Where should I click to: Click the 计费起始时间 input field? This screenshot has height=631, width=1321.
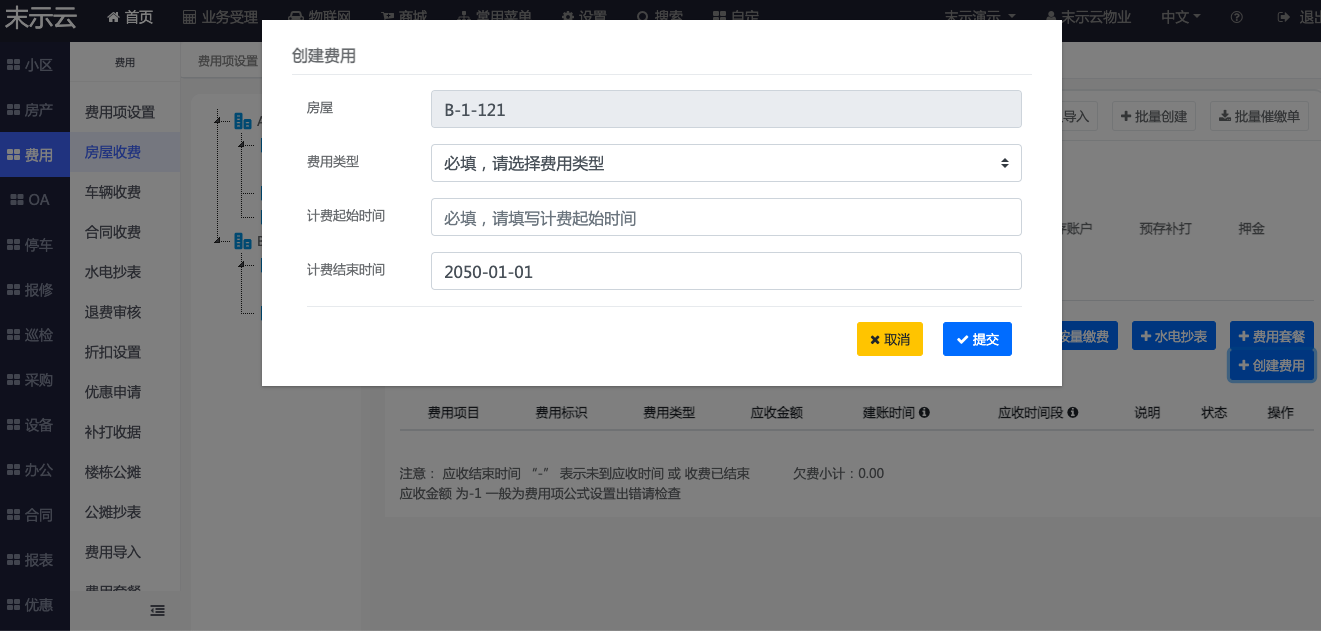coord(726,217)
